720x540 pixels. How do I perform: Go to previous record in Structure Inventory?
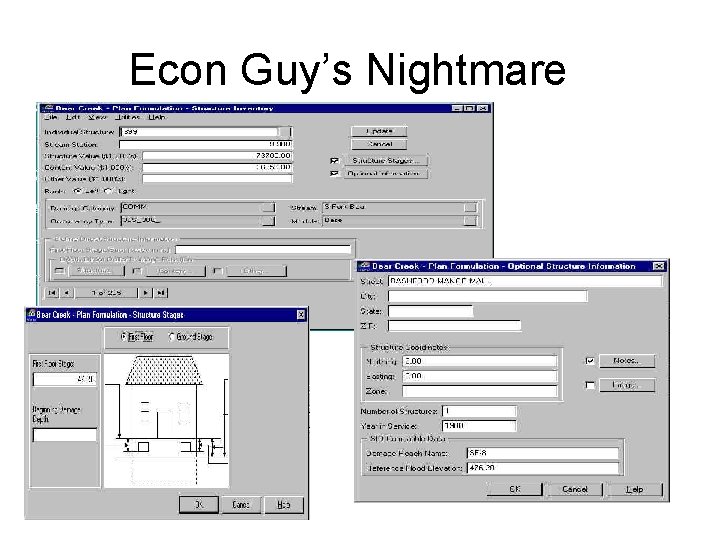tap(67, 292)
